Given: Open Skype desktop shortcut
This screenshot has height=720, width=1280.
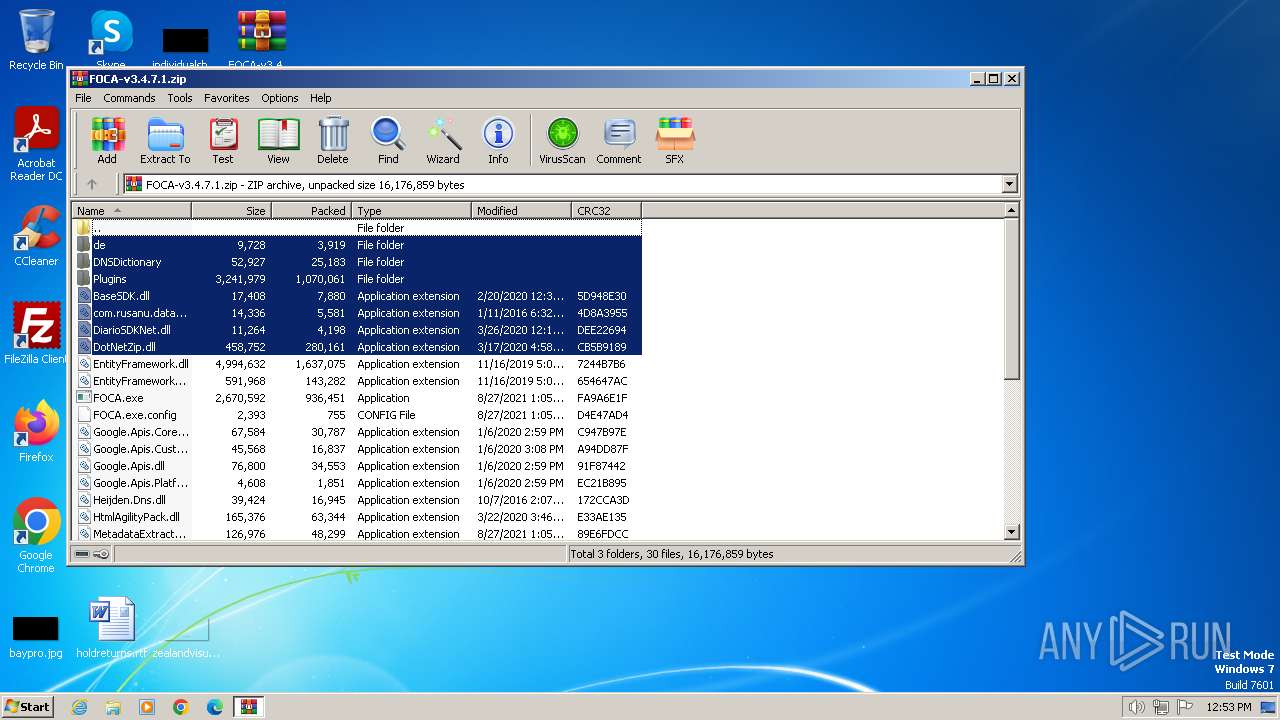Looking at the screenshot, I should (x=111, y=40).
